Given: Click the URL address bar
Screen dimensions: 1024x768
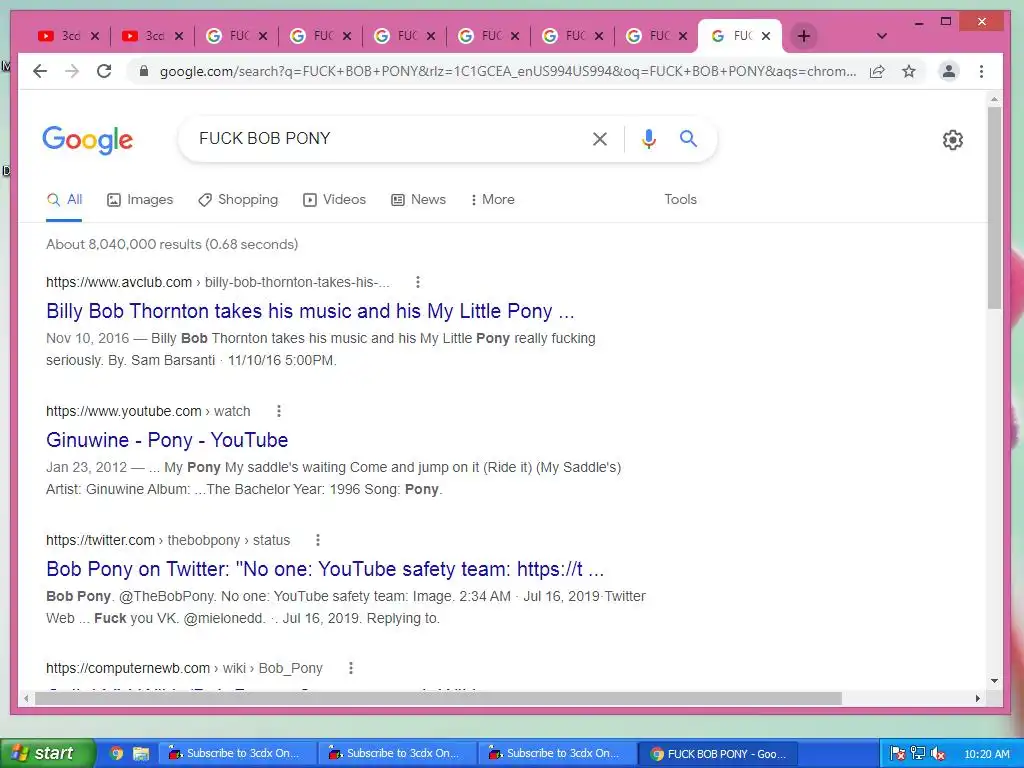Looking at the screenshot, I should 507,71.
